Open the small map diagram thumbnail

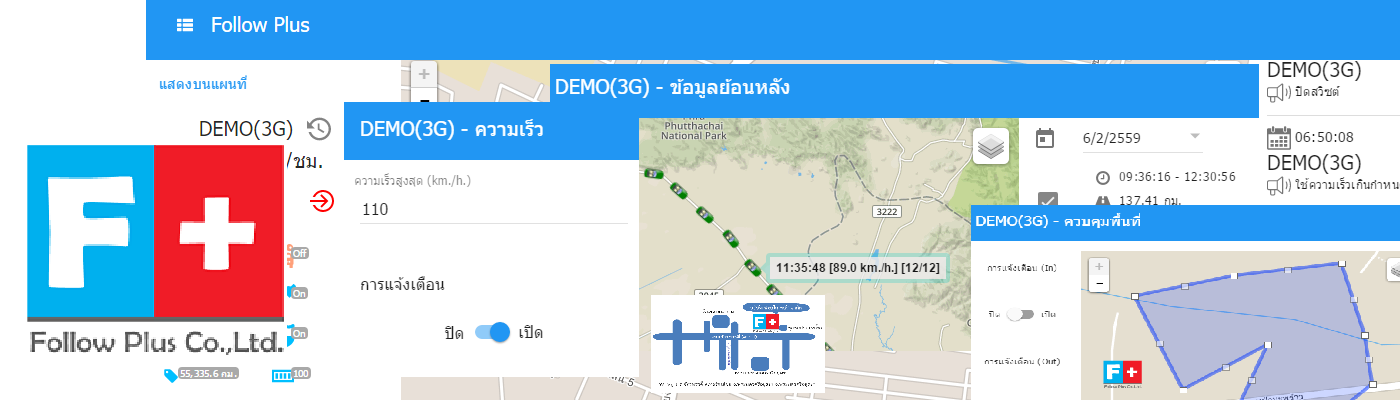coord(738,343)
